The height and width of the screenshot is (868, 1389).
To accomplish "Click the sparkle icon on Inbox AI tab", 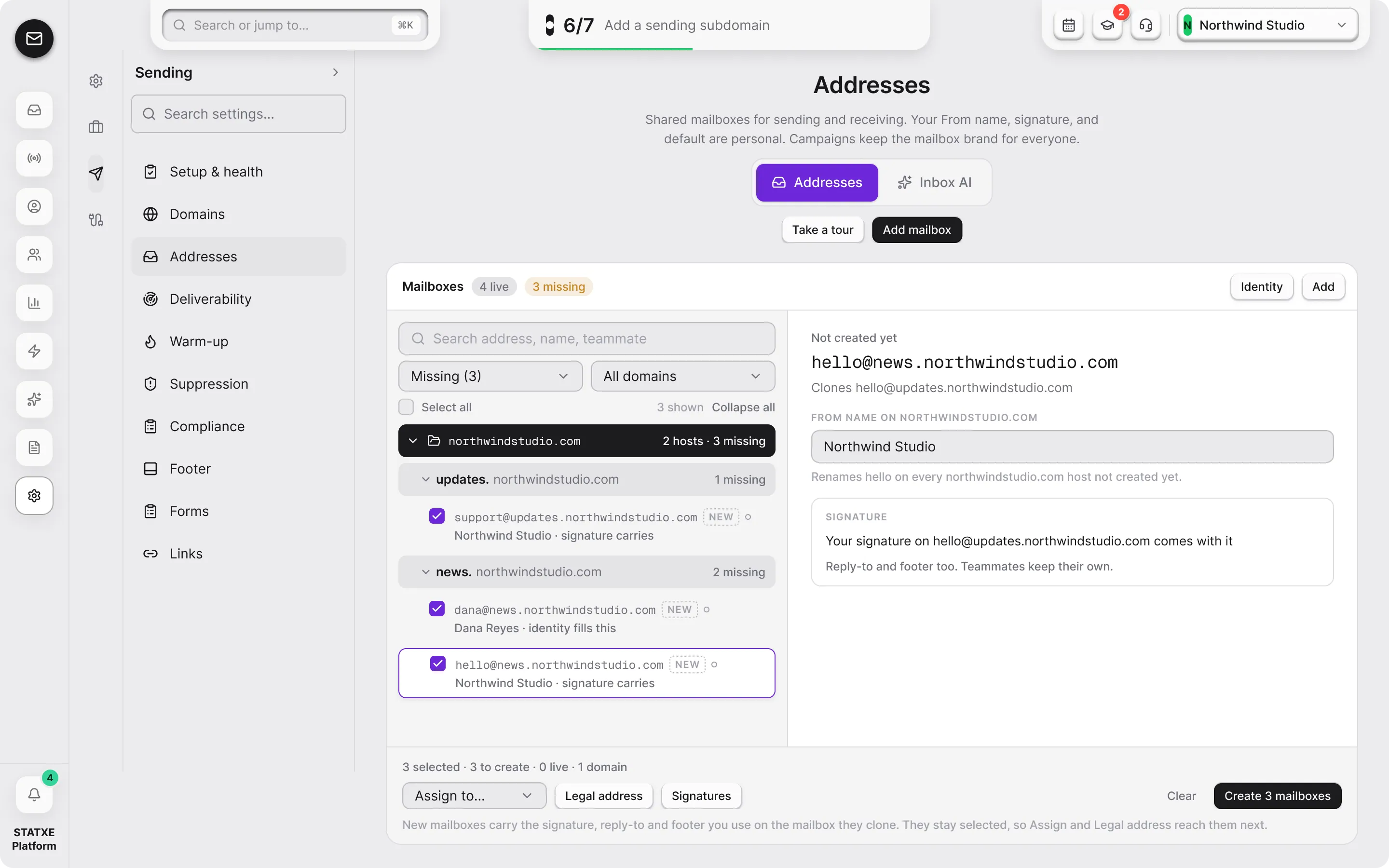I will pos(905,183).
